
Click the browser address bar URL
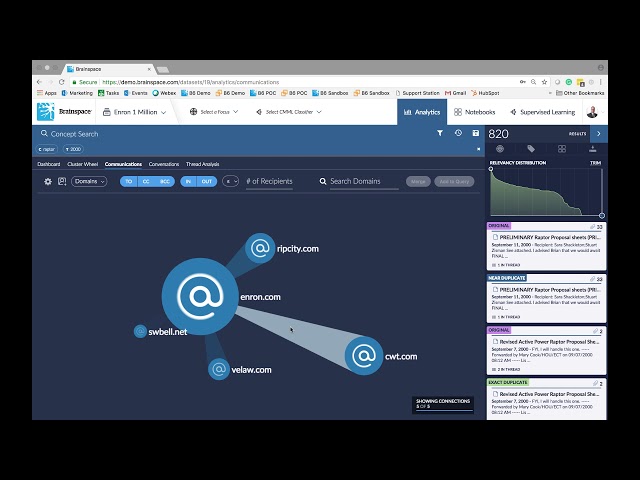tap(190, 82)
